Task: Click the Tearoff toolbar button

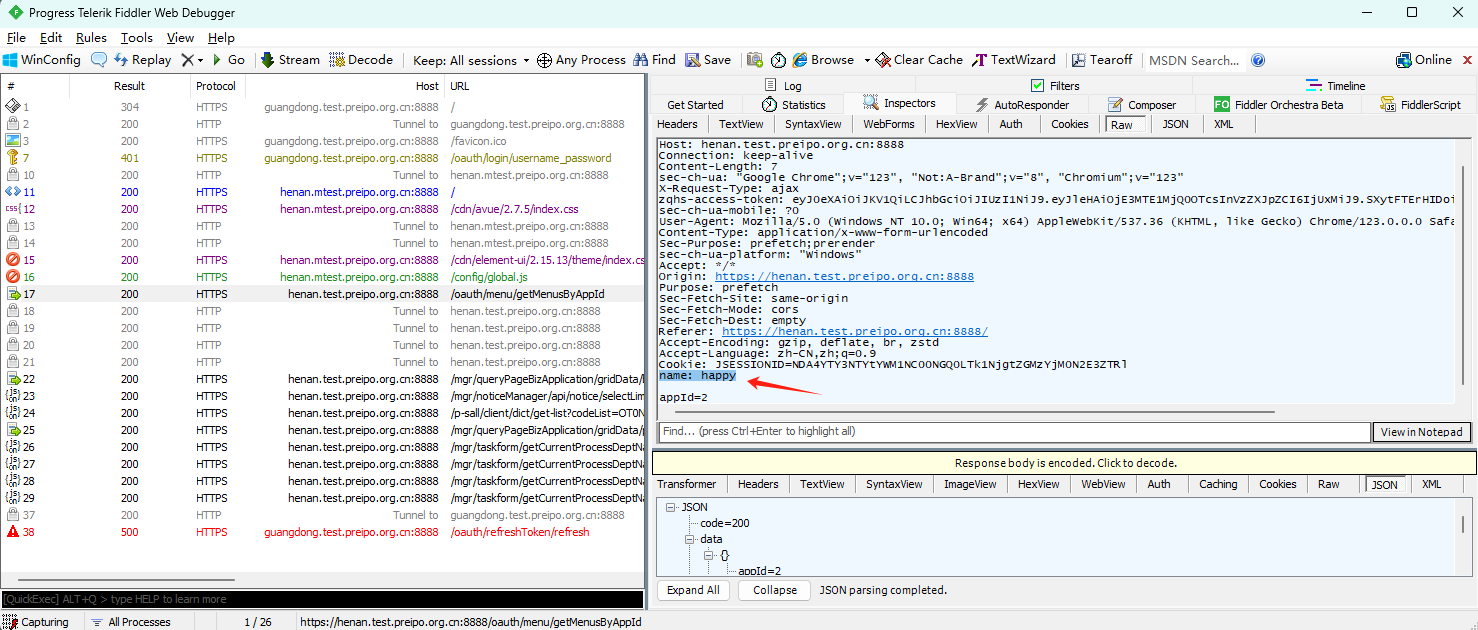Action: point(1101,60)
